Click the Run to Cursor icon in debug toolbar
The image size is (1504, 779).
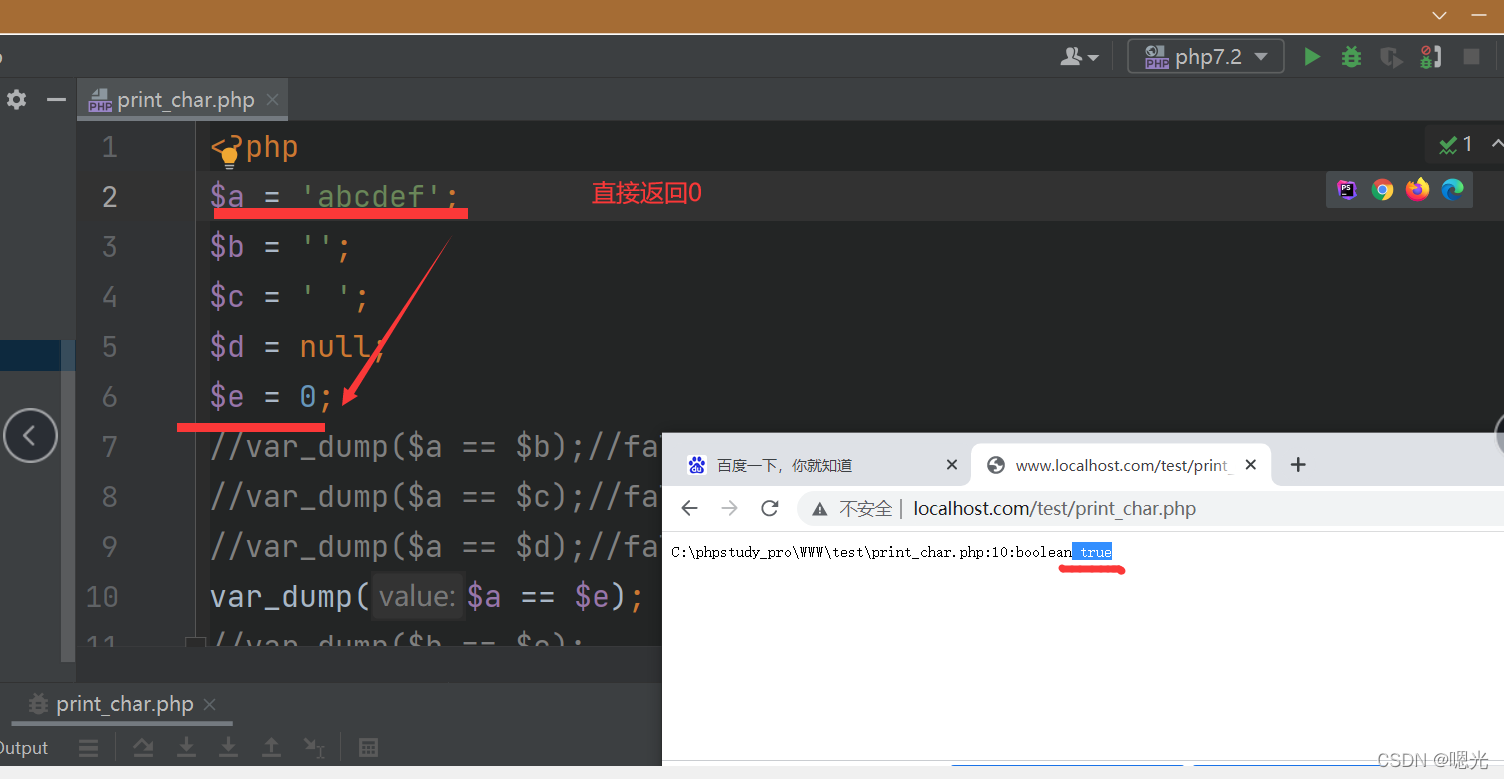pyautogui.click(x=314, y=748)
